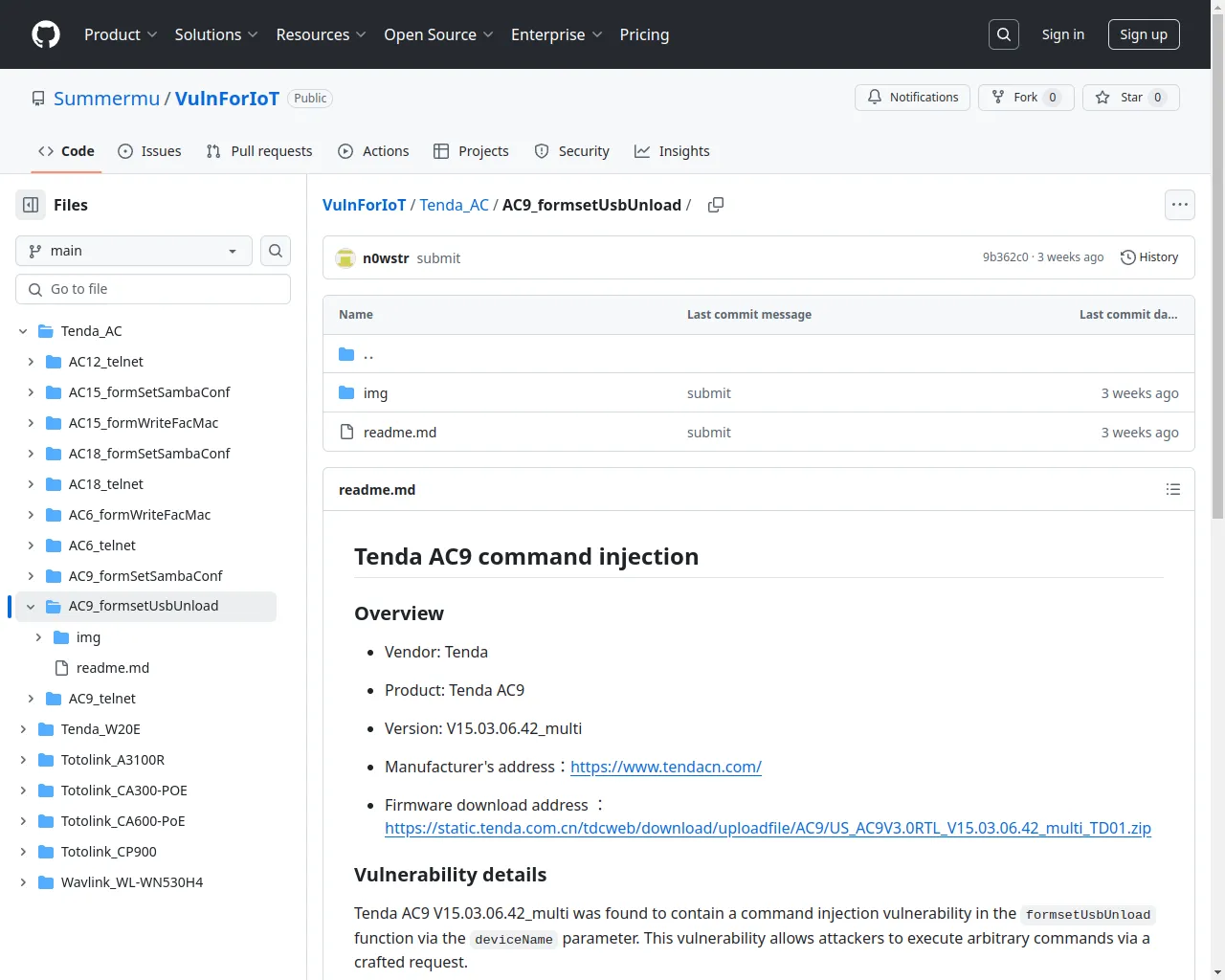Click the Sign in link
1225x980 pixels.
[x=1063, y=34]
